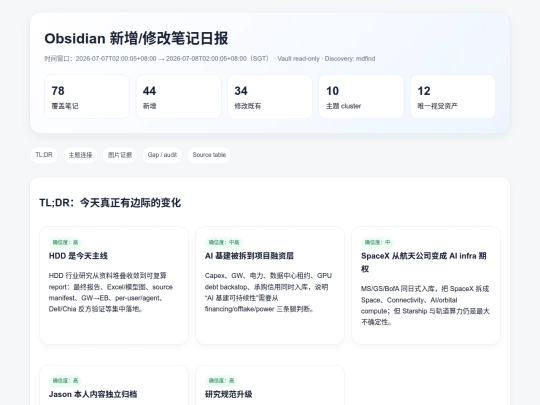Open the 主题连接 navigation pill
Viewport: 540px width, 405px height.
80,155
